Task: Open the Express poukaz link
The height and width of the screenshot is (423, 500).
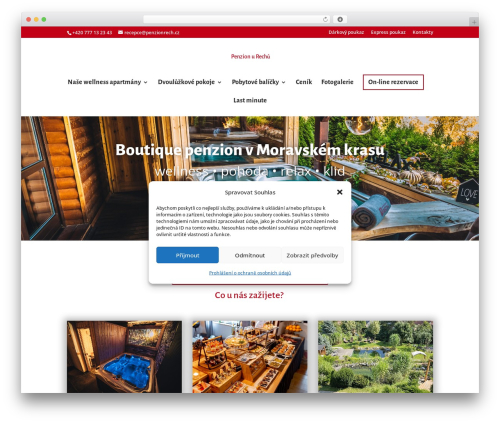Action: pyautogui.click(x=388, y=32)
